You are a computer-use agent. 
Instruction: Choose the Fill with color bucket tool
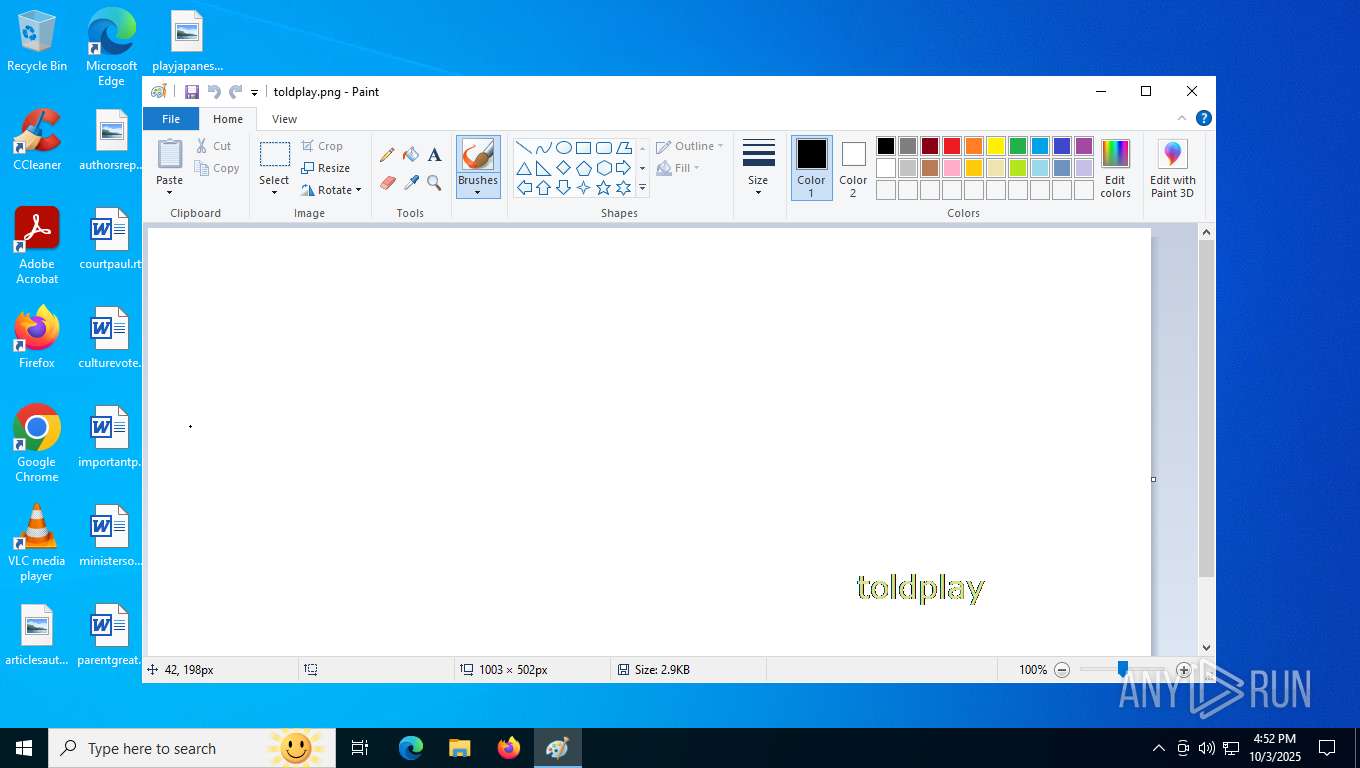click(x=411, y=155)
